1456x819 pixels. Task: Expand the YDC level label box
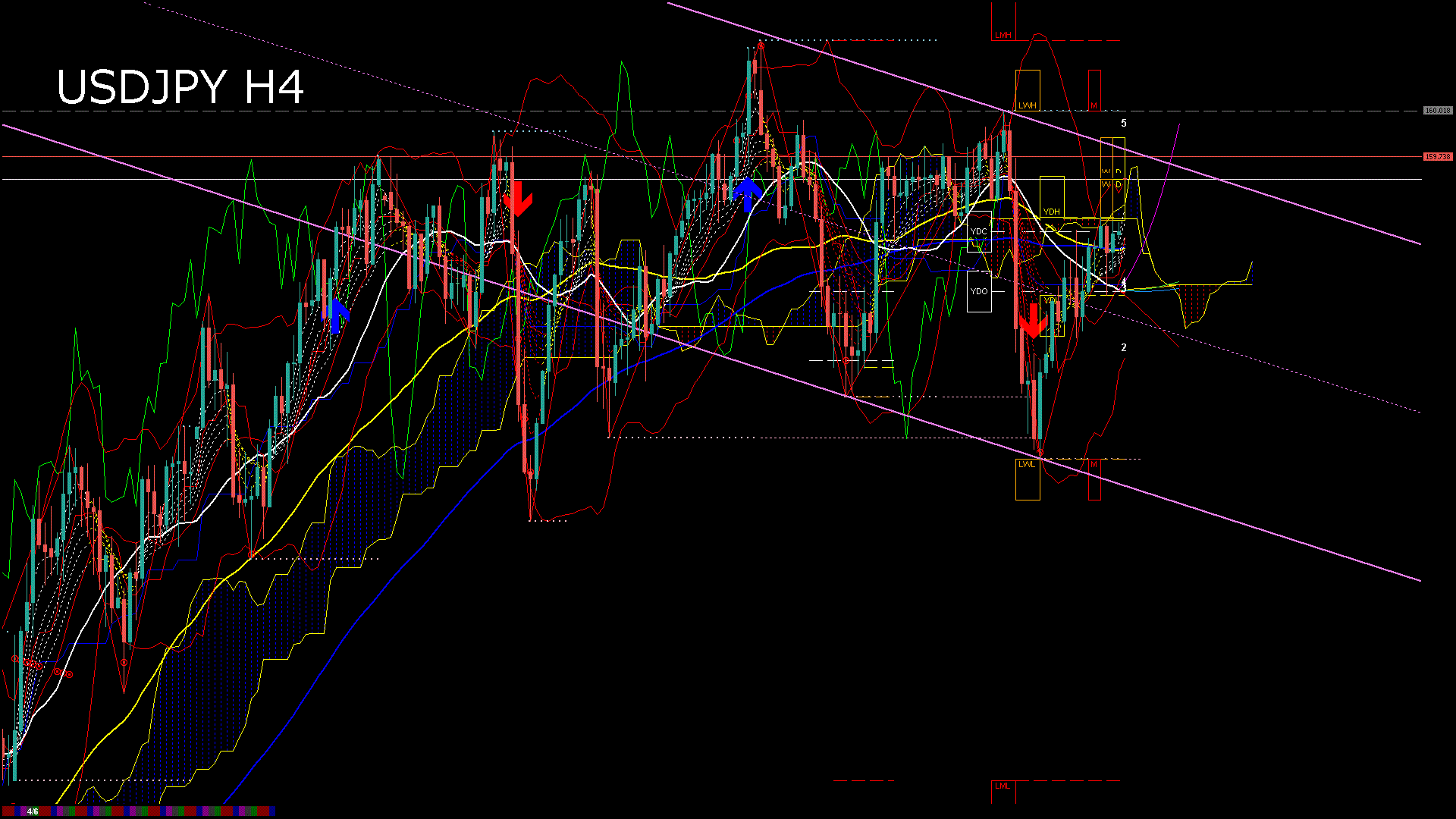coord(979,230)
